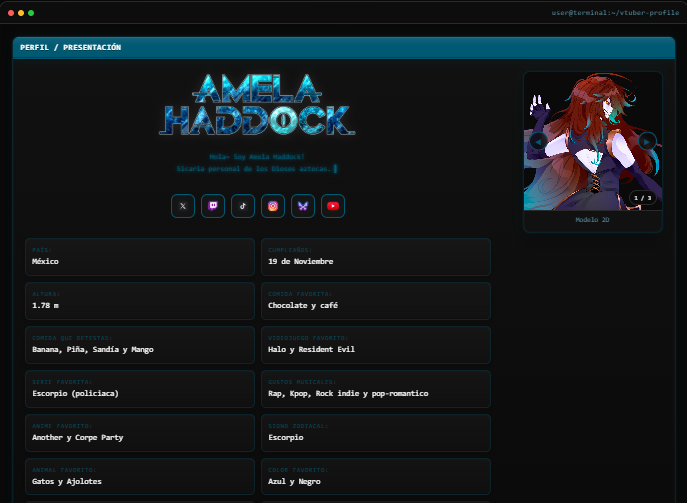The width and height of the screenshot is (687, 503).
Task: Select the País value "México"
Action: pos(45,261)
